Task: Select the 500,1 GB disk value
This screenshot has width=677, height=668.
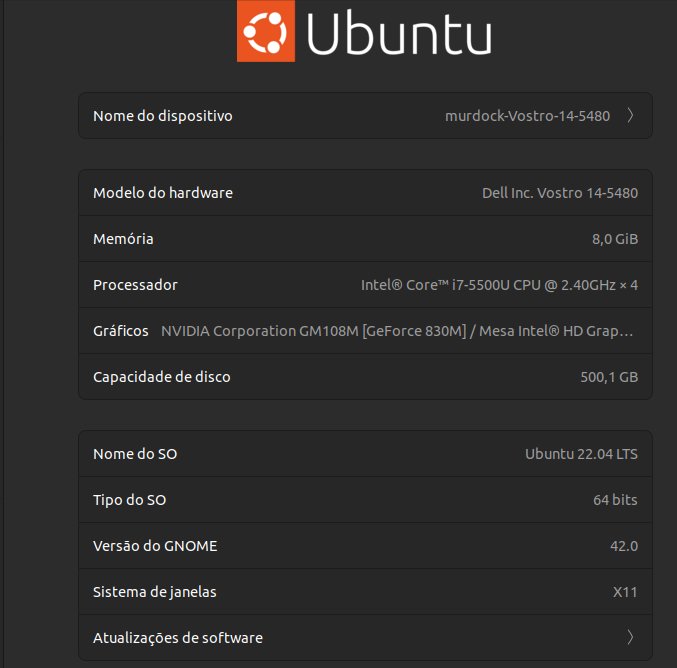Action: click(x=609, y=377)
